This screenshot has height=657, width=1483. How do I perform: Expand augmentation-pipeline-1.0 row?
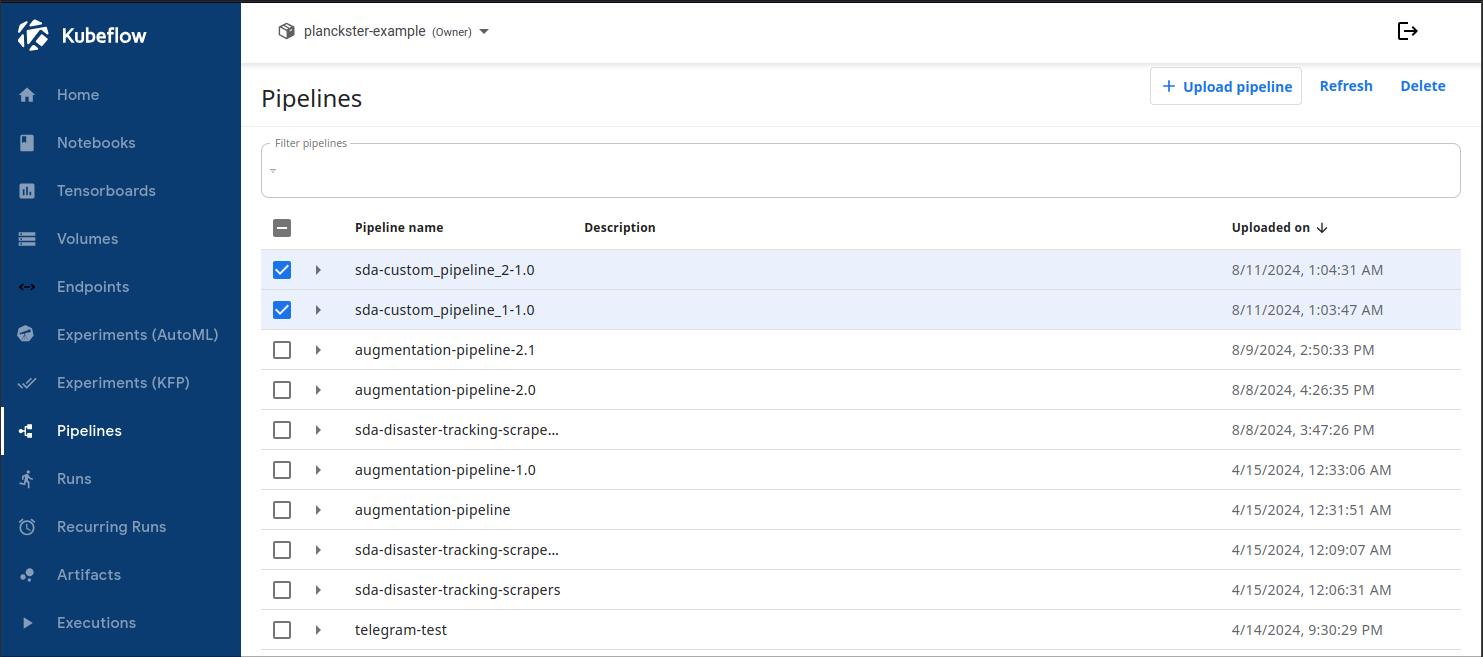(x=318, y=470)
